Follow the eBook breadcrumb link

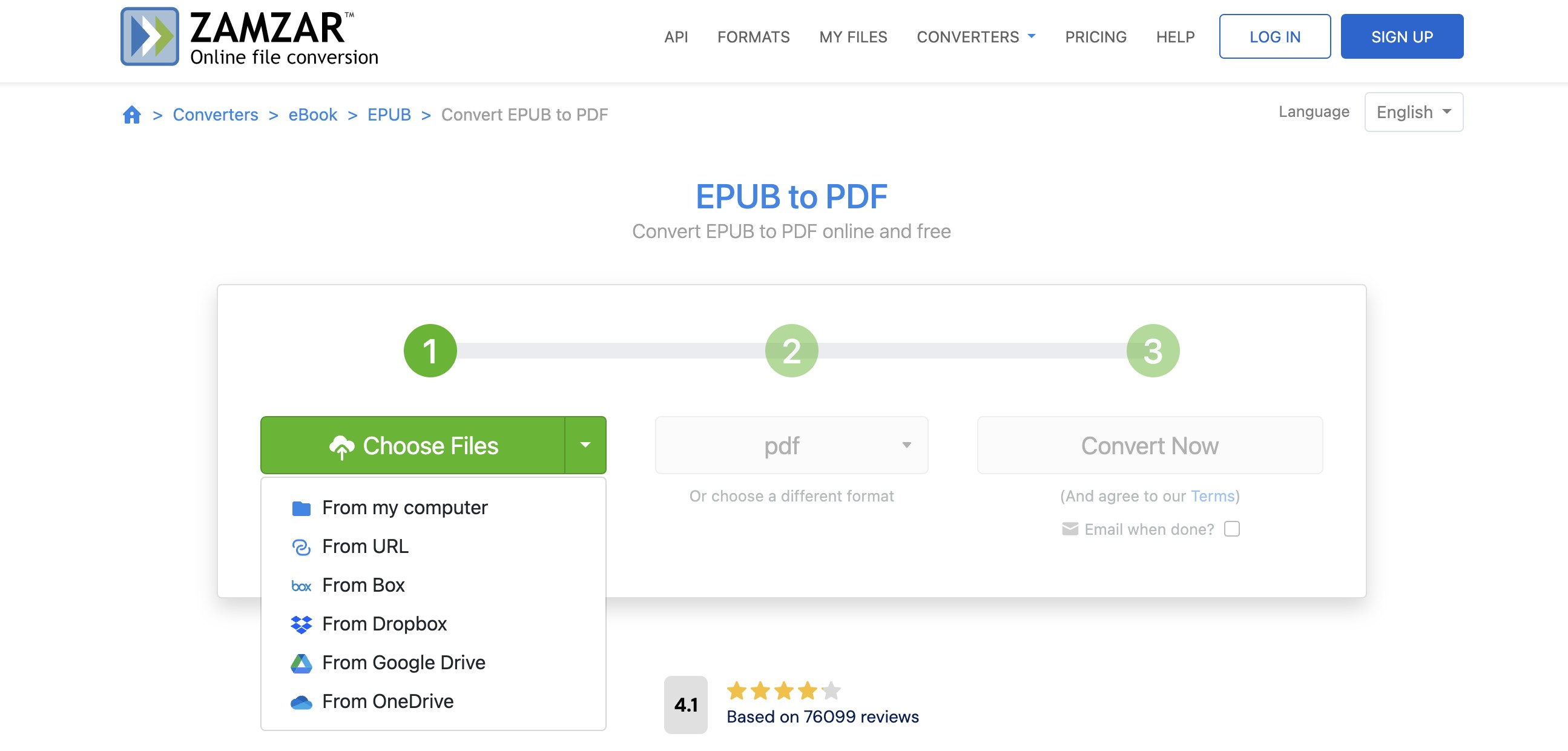pyautogui.click(x=312, y=114)
